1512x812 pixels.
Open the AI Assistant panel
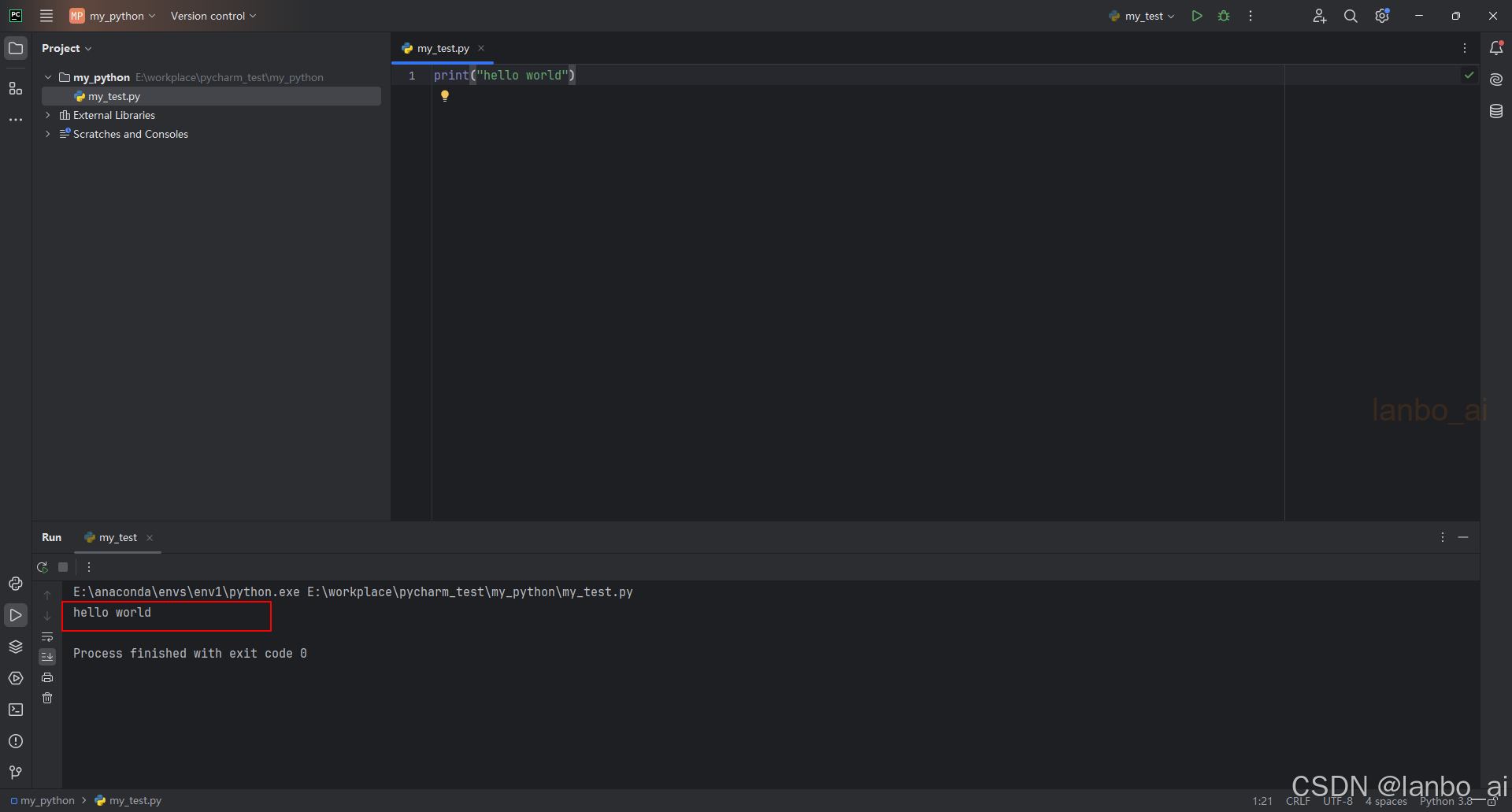click(1496, 79)
